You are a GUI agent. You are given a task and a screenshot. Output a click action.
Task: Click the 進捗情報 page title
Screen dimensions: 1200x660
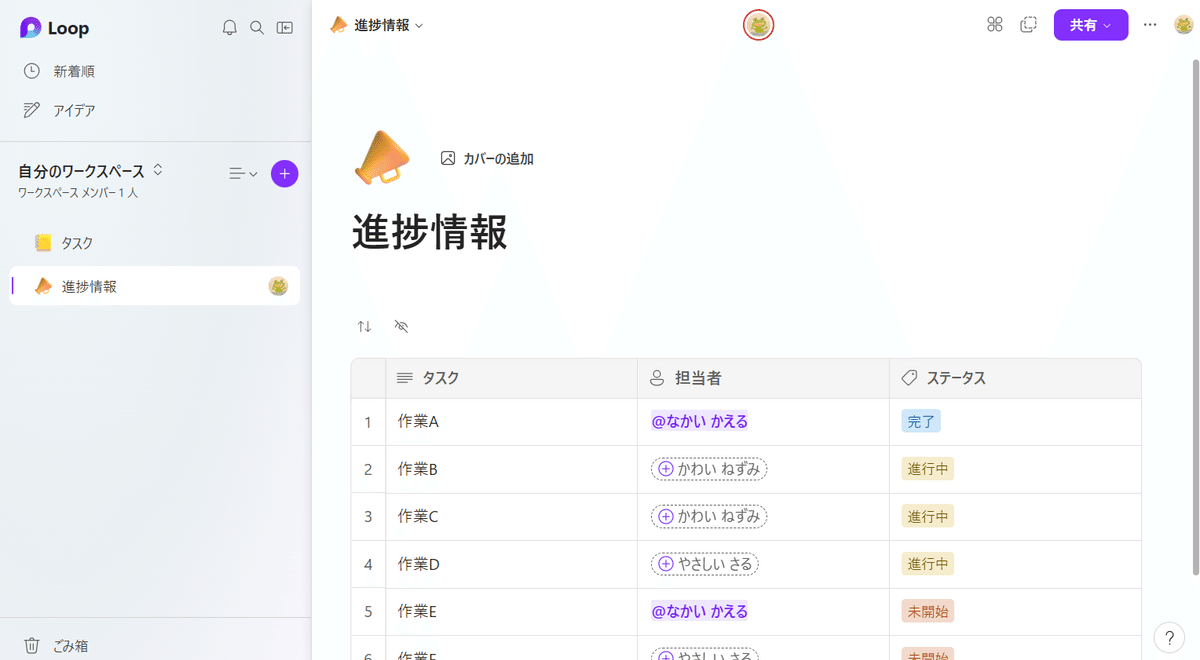coord(430,232)
